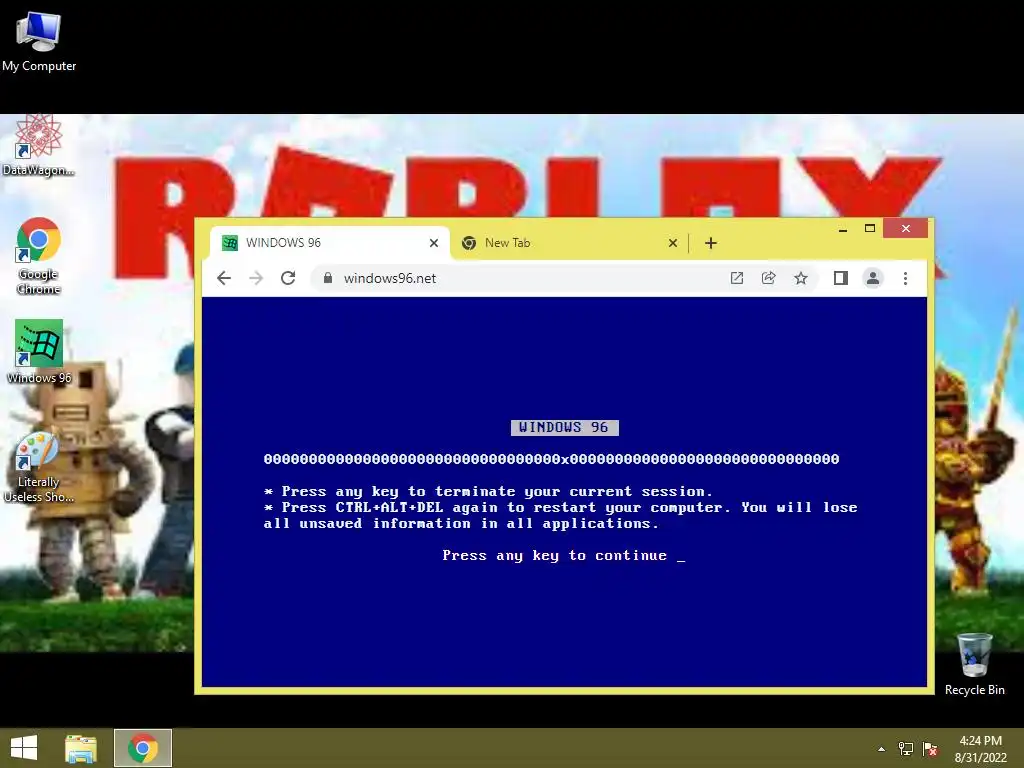Click the 'Press CTRL+ALT+DEL again' line
The image size is (1024, 768).
560,515
